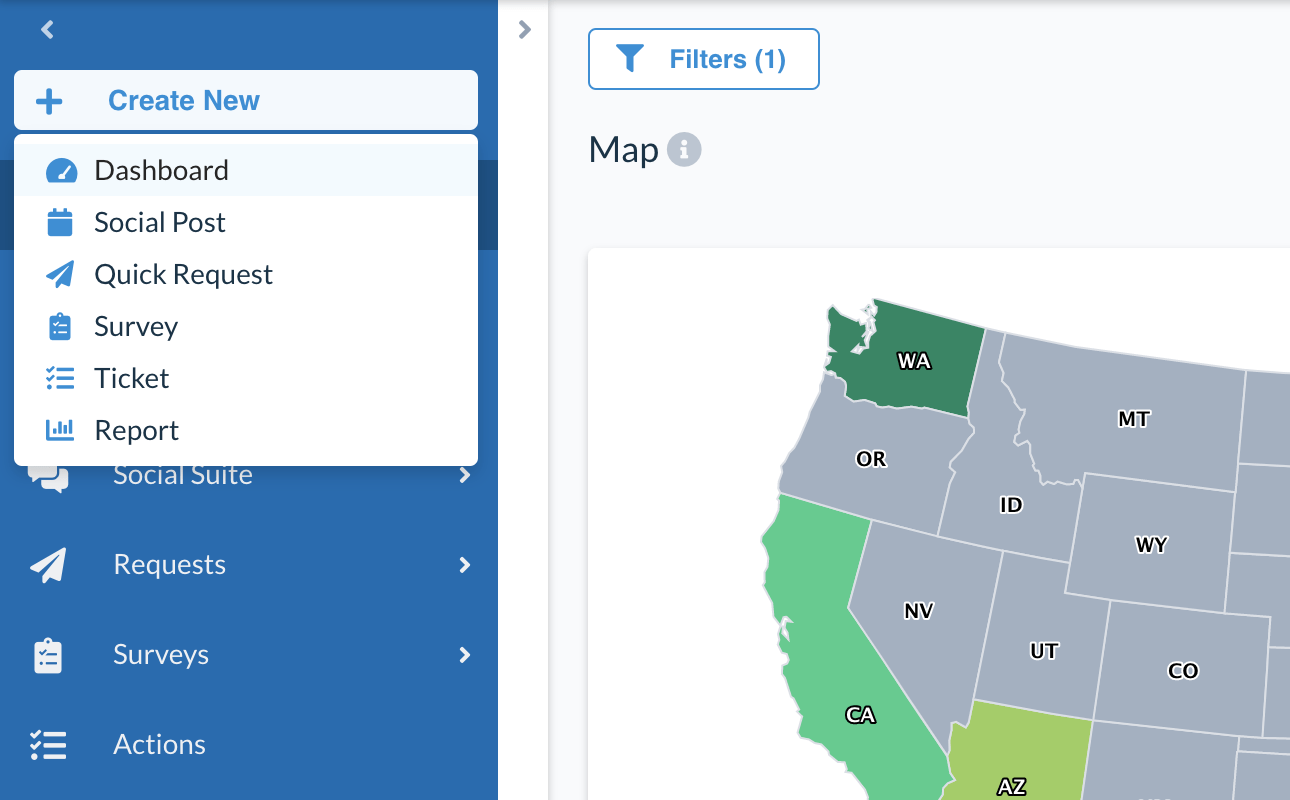Viewport: 1290px width, 800px height.
Task: Click the Social Suite chat bubble icon
Action: (47, 474)
